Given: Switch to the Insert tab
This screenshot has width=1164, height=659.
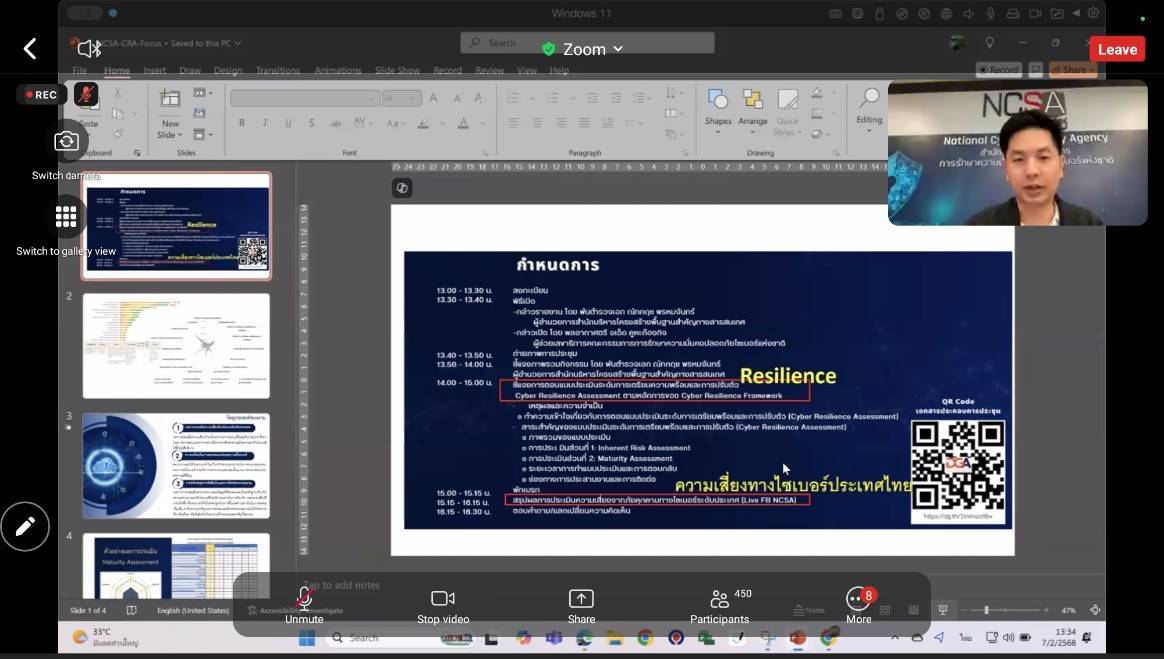Looking at the screenshot, I should tap(154, 71).
